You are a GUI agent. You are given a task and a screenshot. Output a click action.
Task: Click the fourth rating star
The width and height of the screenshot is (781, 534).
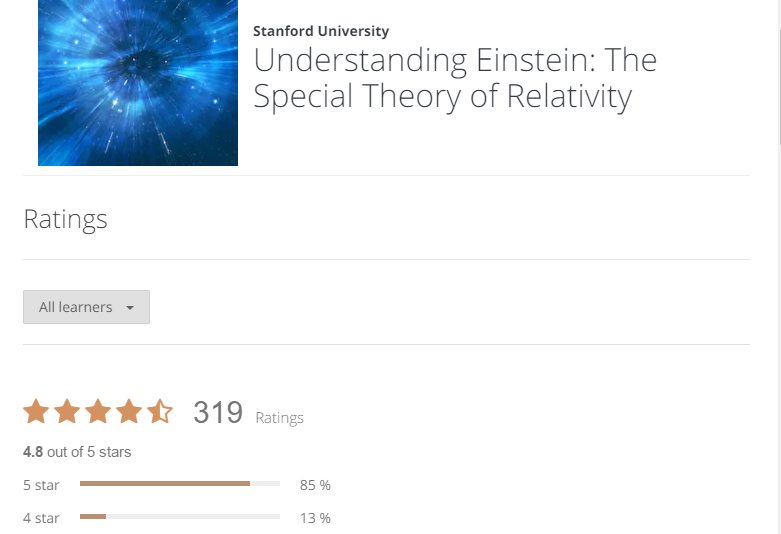[x=129, y=411]
